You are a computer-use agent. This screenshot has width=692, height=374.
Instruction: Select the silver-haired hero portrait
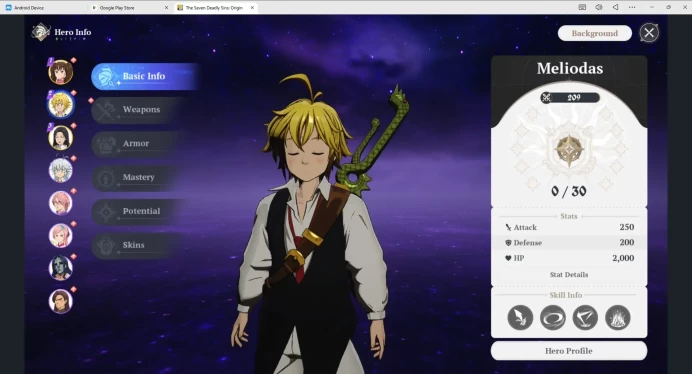60,170
